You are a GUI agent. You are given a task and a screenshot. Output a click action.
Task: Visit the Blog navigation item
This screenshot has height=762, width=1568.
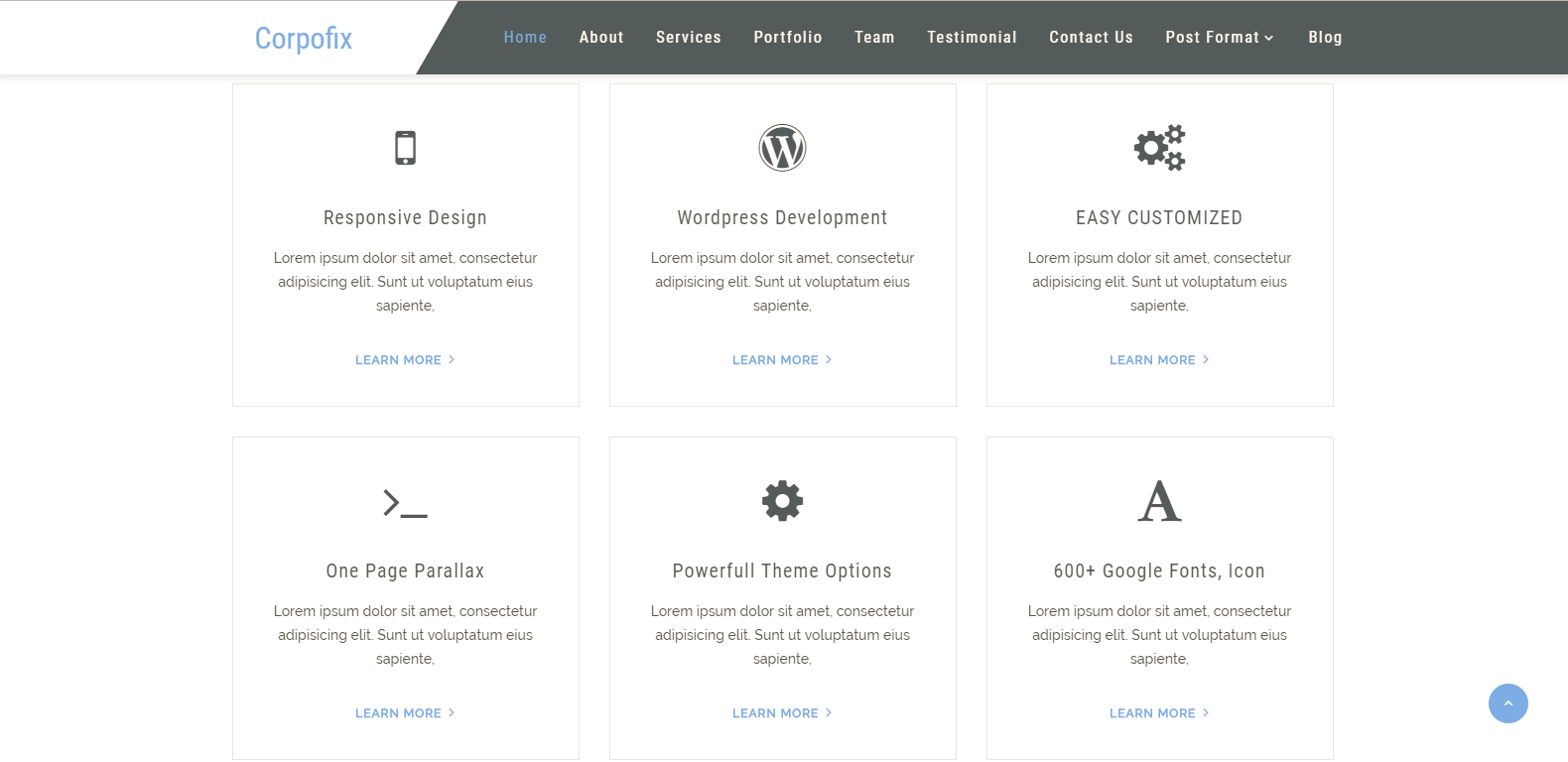click(1325, 38)
